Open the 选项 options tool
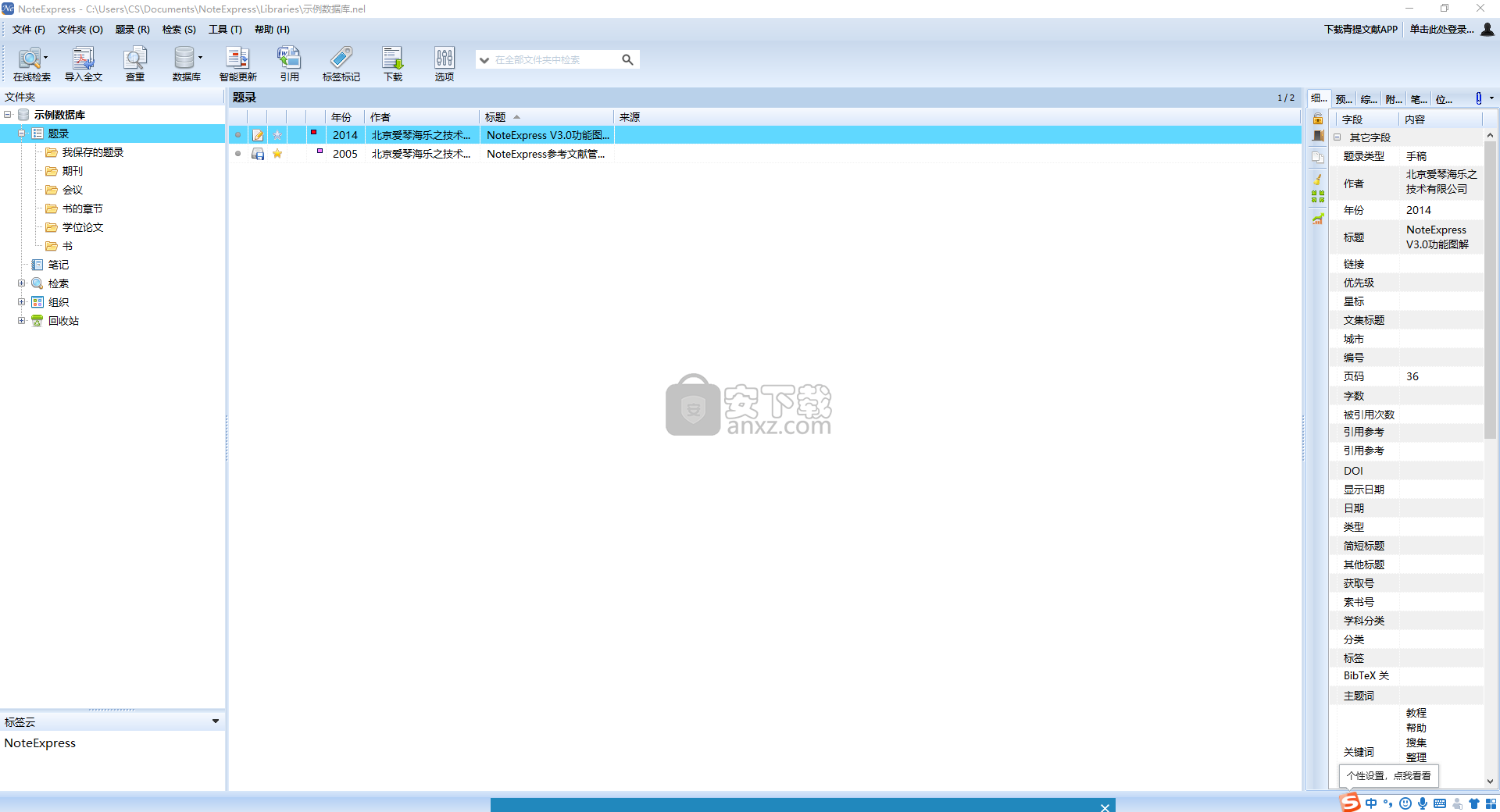Screen dimensions: 1500x812 coord(445,63)
